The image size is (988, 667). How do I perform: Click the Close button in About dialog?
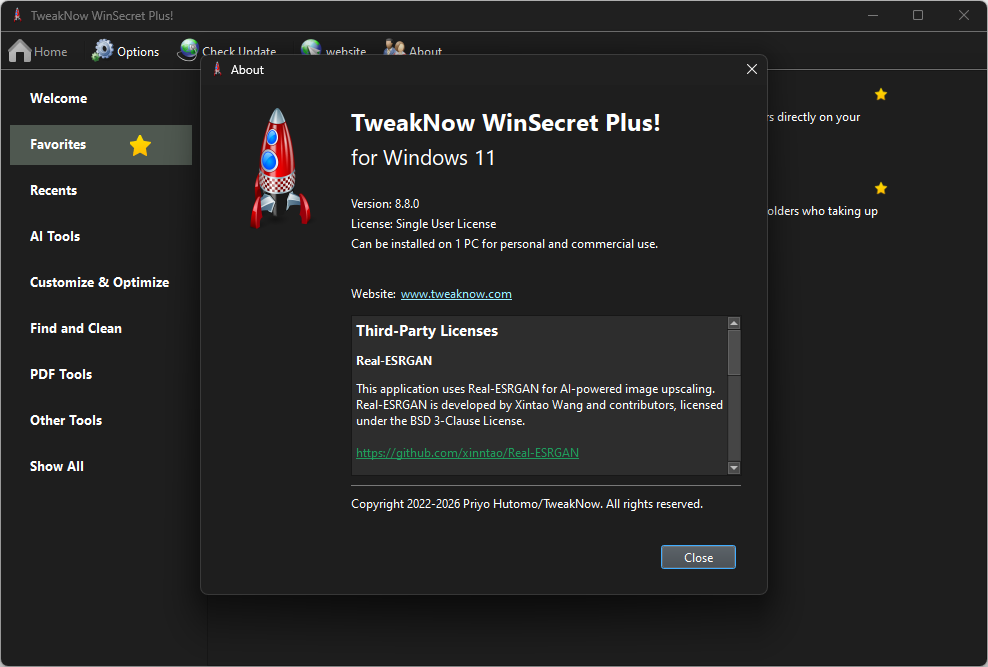click(x=698, y=557)
